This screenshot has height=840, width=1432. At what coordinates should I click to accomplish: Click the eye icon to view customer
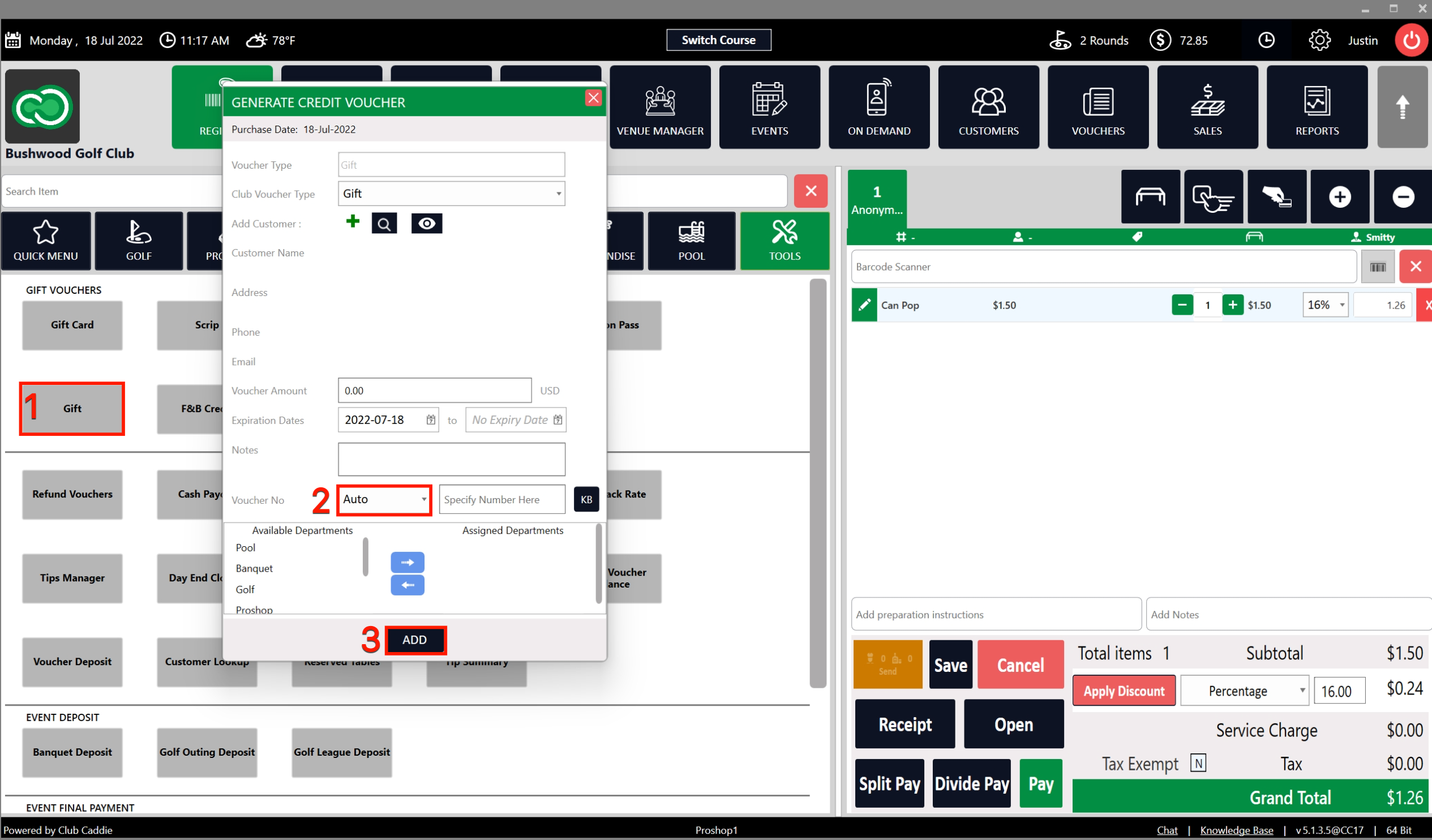427,224
